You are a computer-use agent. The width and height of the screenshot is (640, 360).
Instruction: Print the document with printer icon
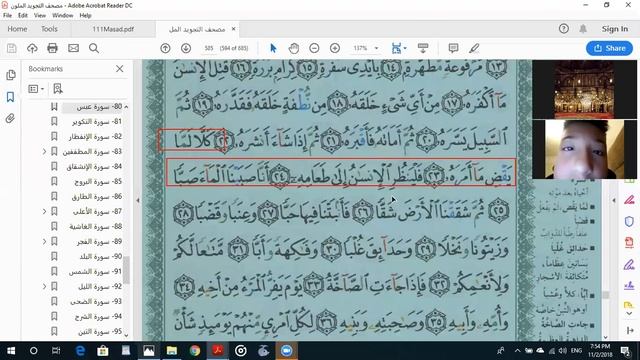(52, 48)
